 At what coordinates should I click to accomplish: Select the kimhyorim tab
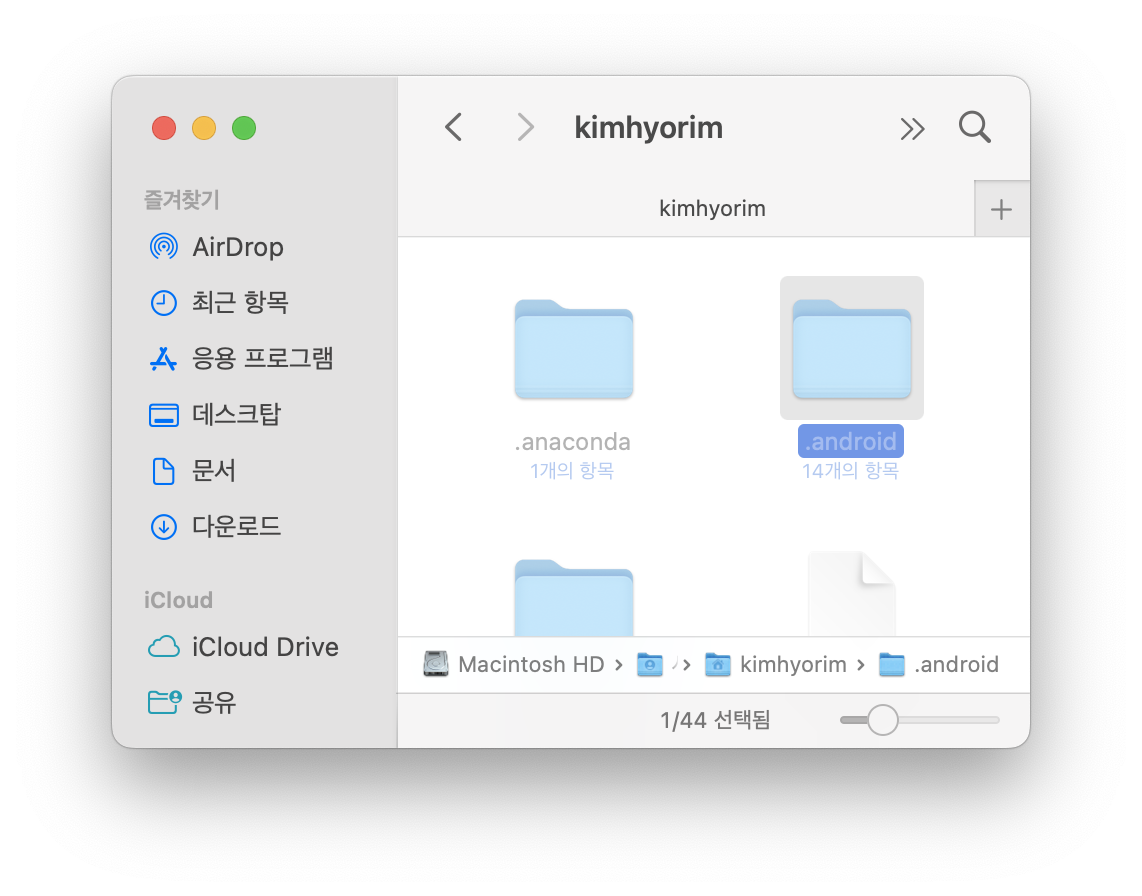click(686, 209)
